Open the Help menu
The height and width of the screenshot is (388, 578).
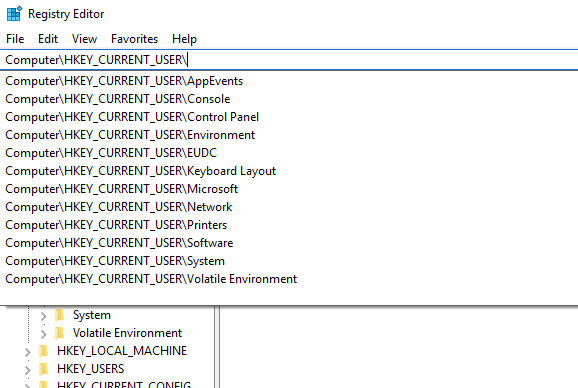184,39
